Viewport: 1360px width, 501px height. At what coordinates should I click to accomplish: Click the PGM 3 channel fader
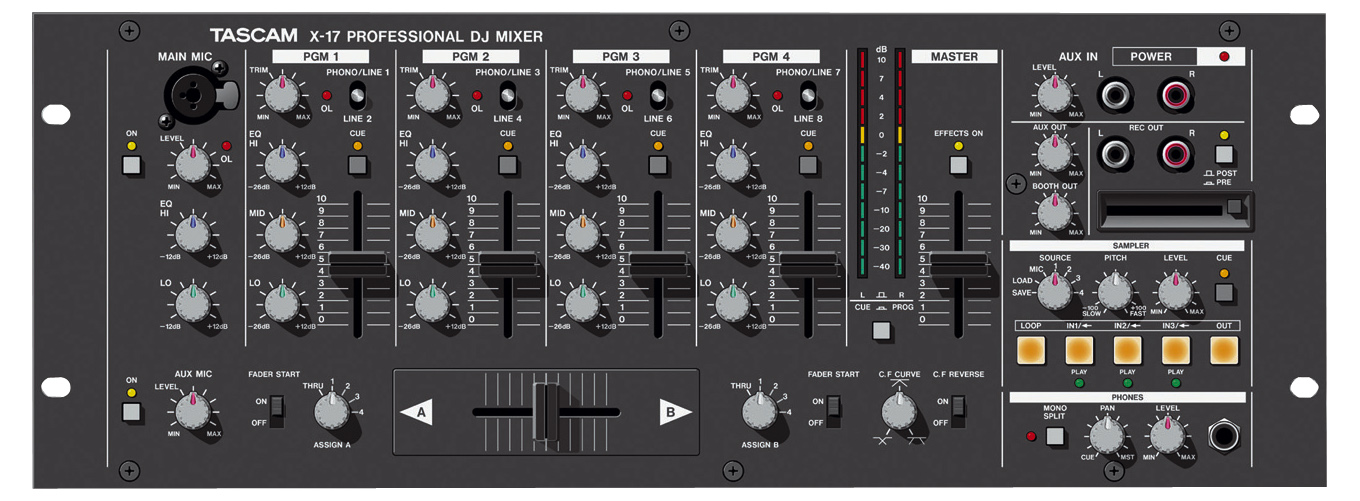657,265
